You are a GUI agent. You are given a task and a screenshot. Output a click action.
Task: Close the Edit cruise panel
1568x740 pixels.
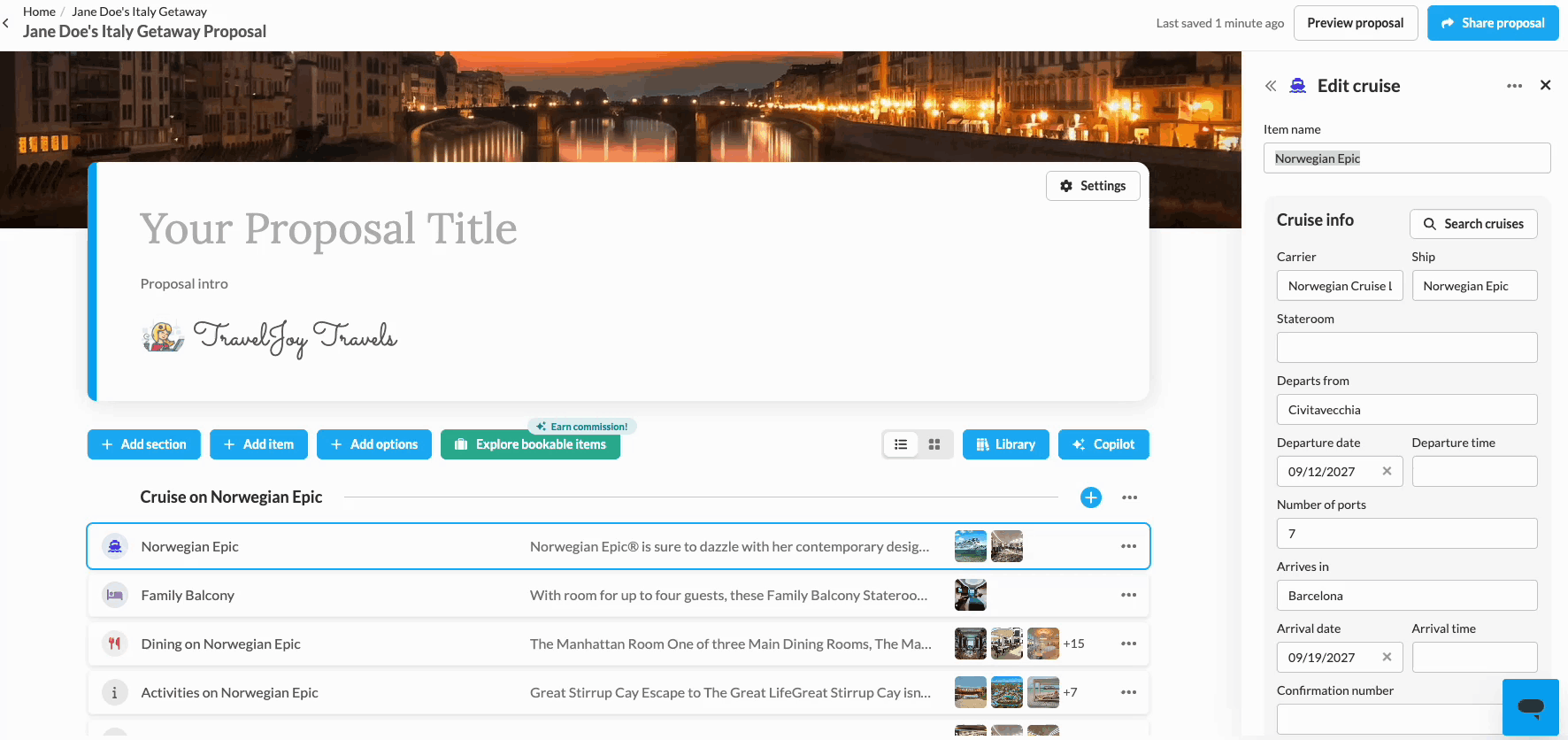point(1546,85)
